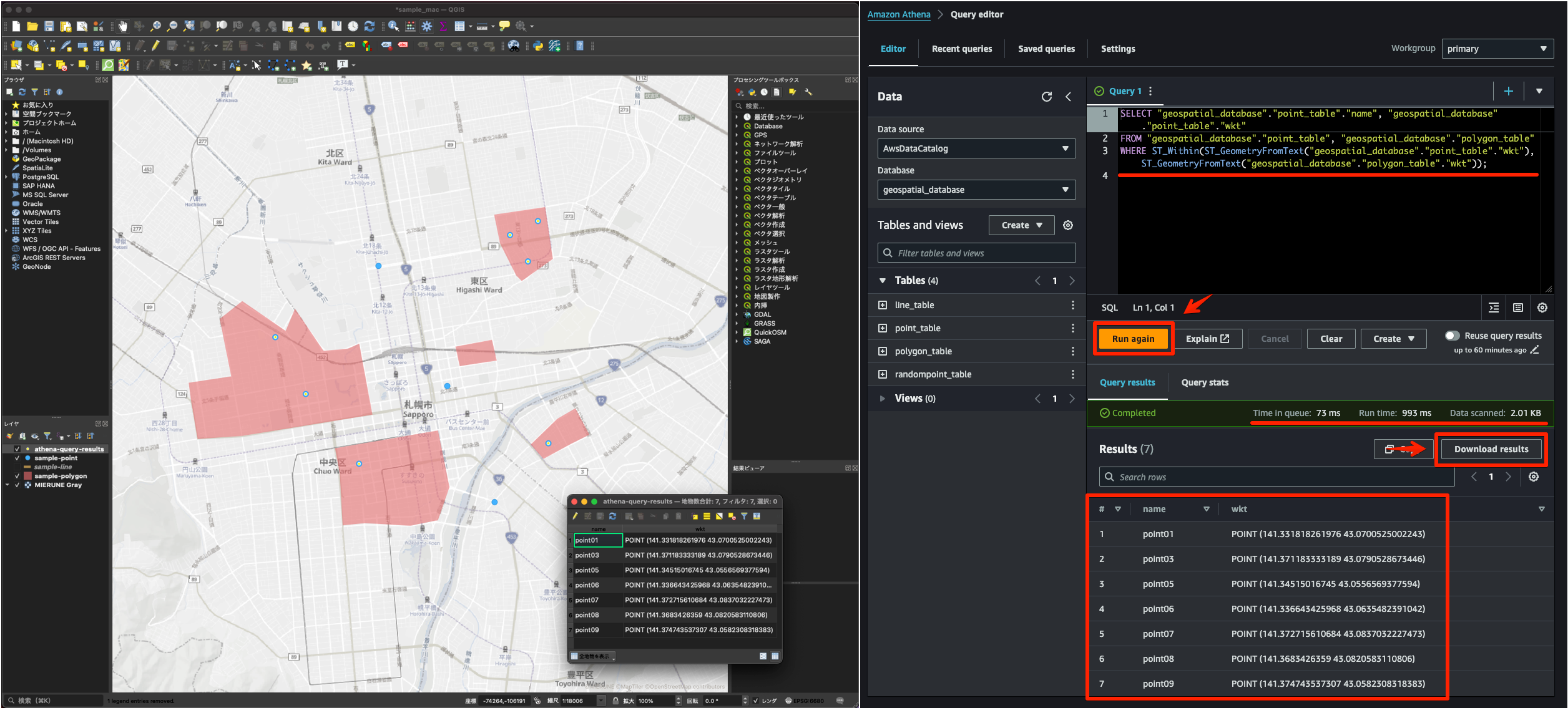Image resolution: width=1568 pixels, height=708 pixels.
Task: Click the Download results button
Action: point(1491,449)
